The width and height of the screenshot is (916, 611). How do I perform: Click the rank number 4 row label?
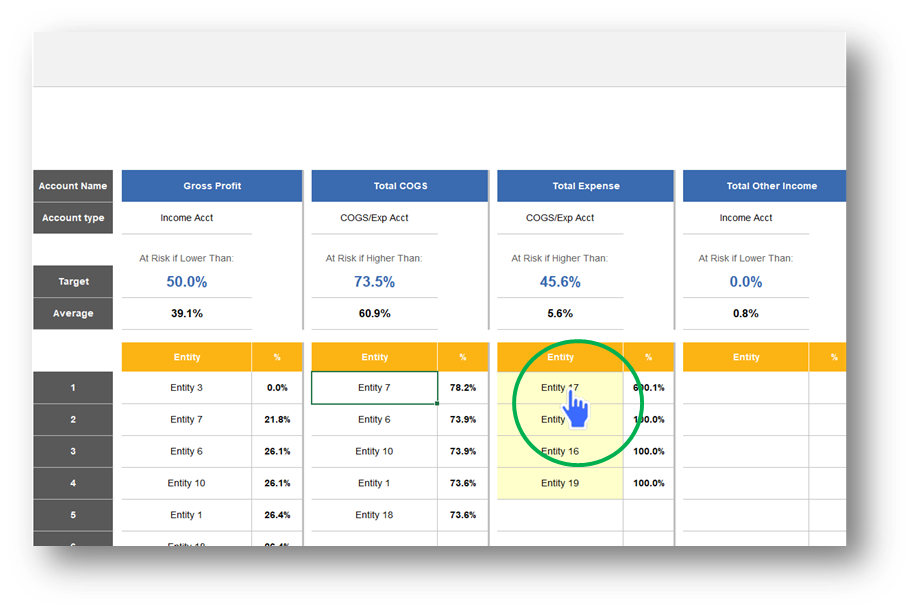pos(73,483)
